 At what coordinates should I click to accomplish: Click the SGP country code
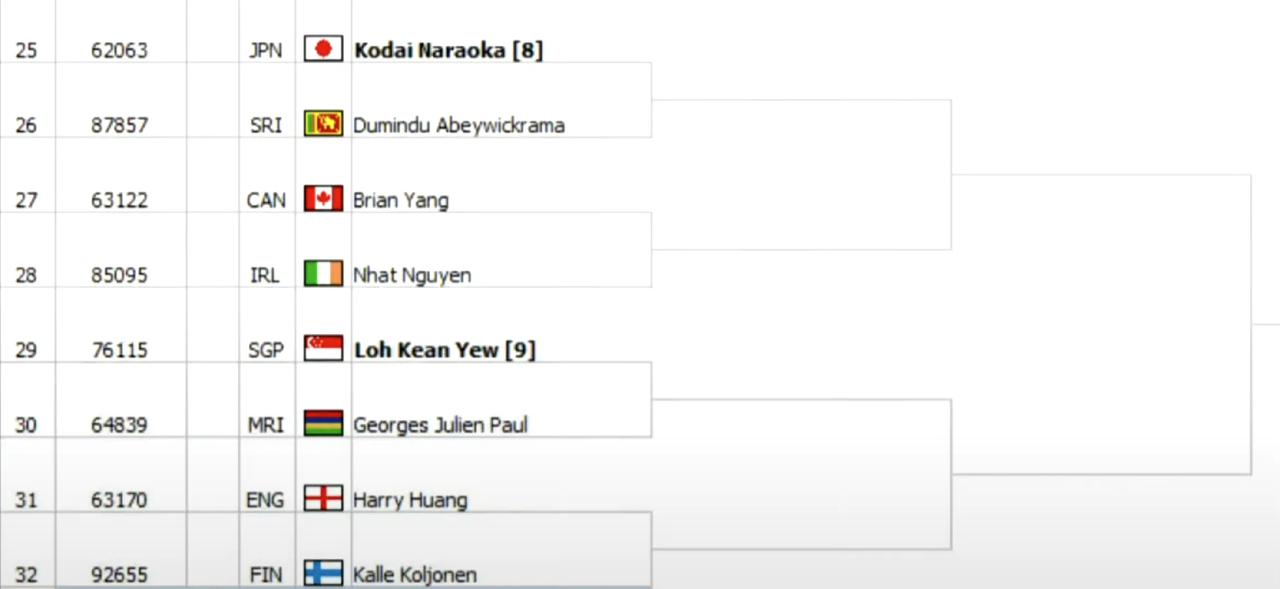click(265, 350)
